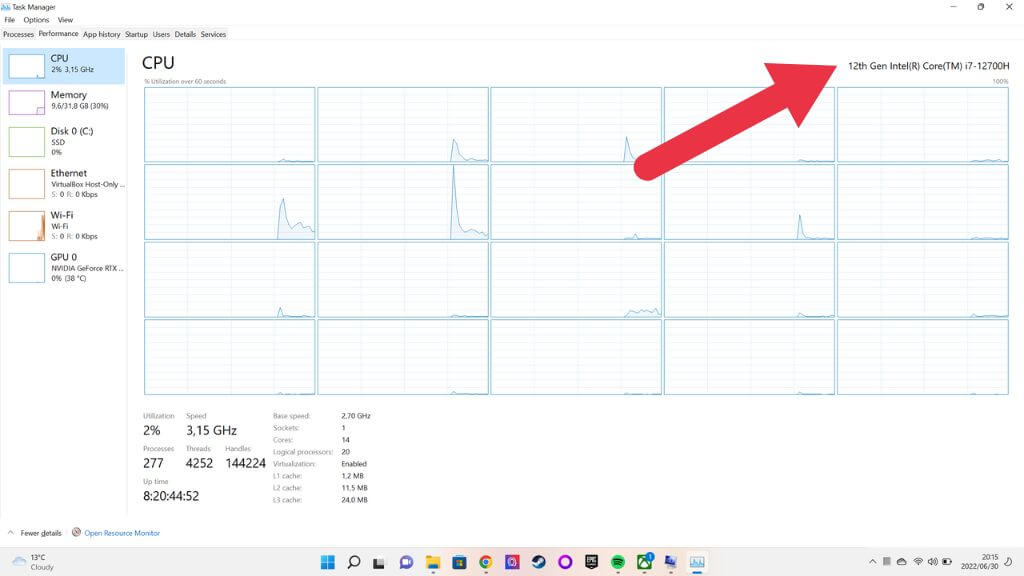The height and width of the screenshot is (576, 1024).
Task: Open Microsoft Store from the taskbar
Action: click(x=459, y=562)
